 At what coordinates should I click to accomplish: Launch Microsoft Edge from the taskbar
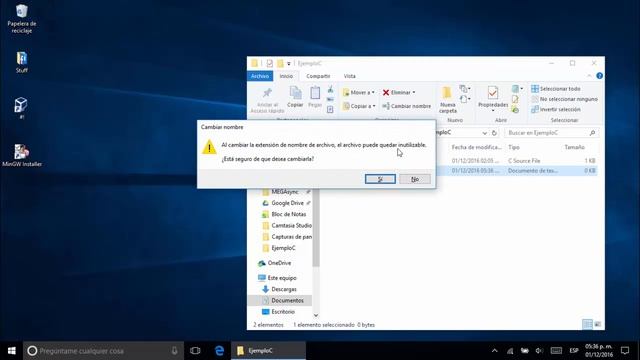[x=219, y=351]
